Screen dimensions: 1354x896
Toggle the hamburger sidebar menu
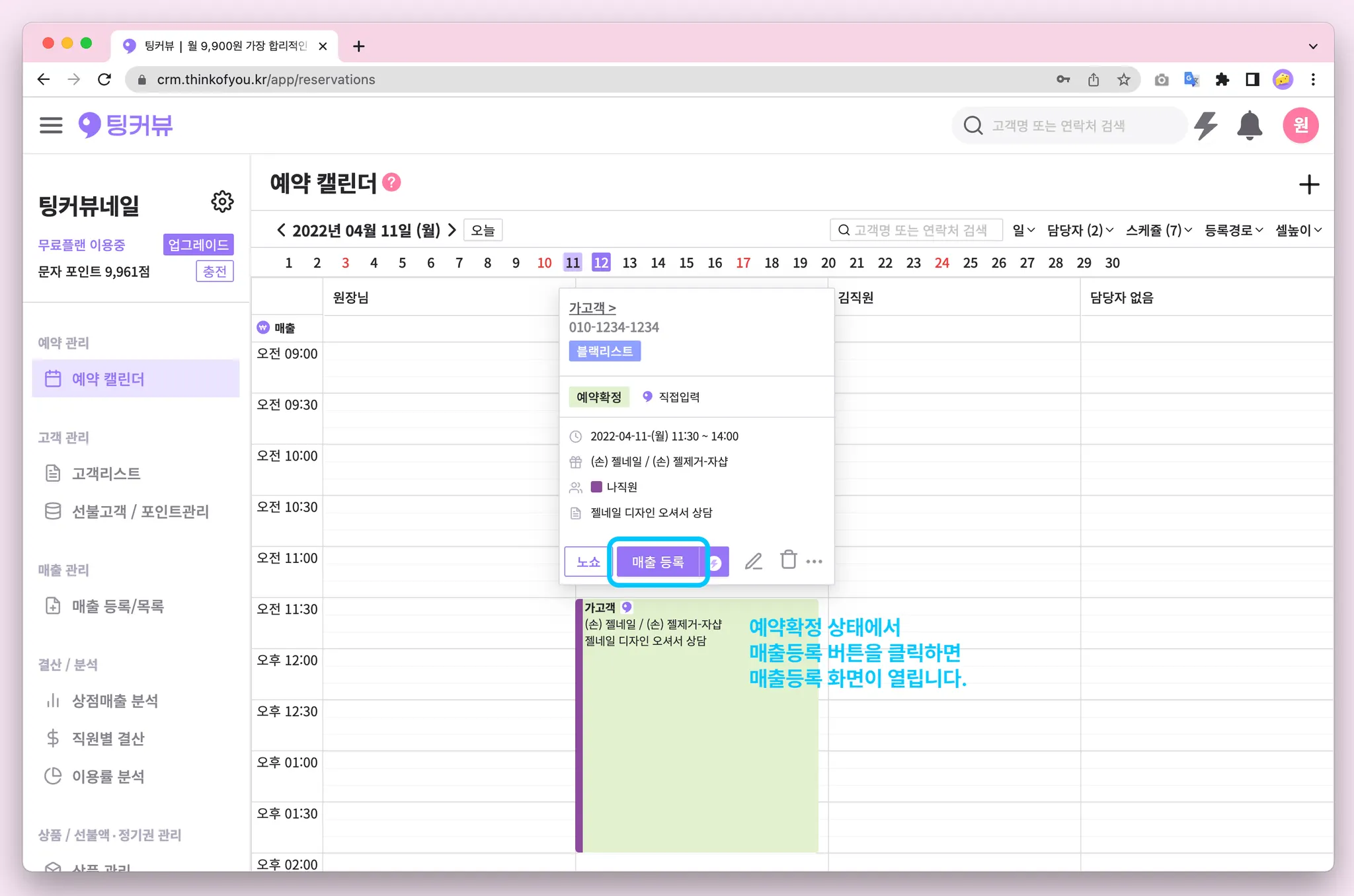tap(51, 126)
